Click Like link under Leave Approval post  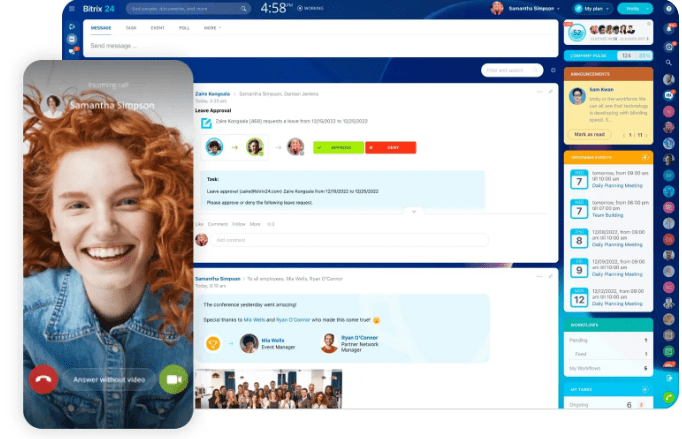(199, 224)
